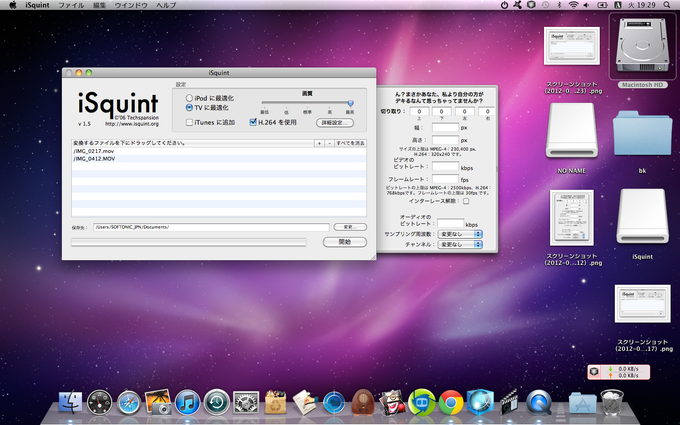Click the + add file button

(x=319, y=143)
